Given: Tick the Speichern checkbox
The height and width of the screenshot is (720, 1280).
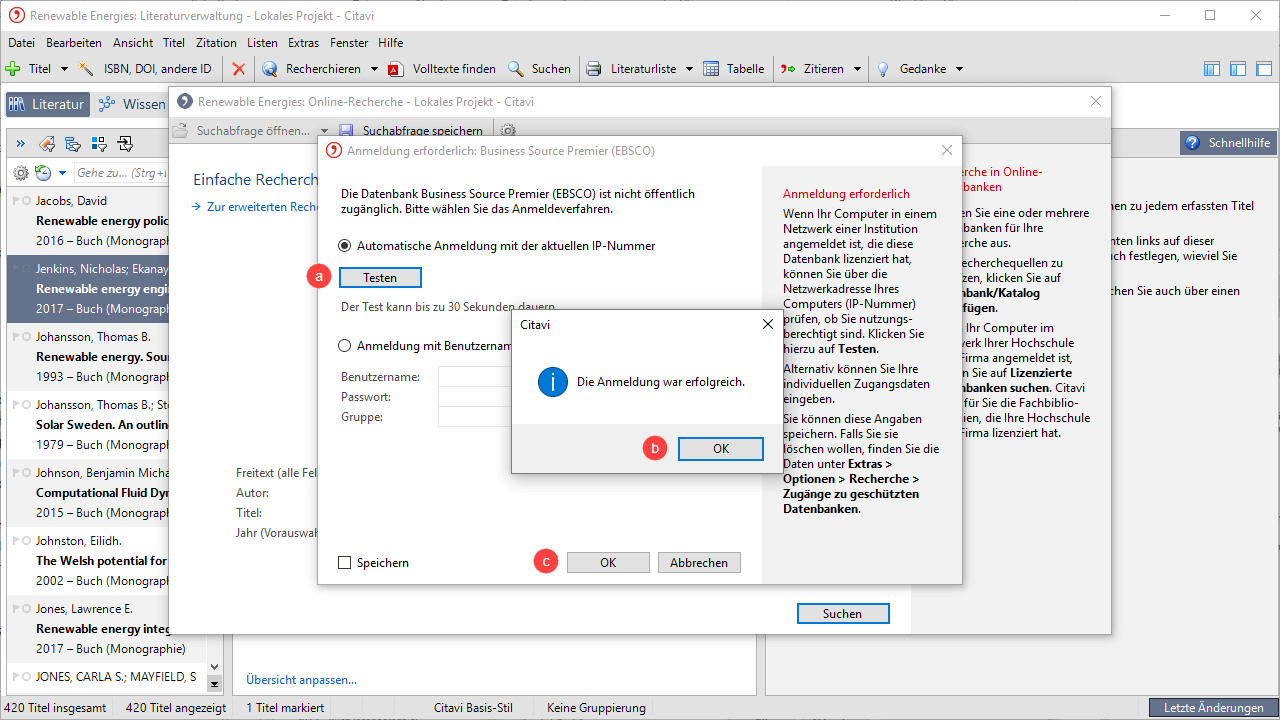Looking at the screenshot, I should 345,563.
